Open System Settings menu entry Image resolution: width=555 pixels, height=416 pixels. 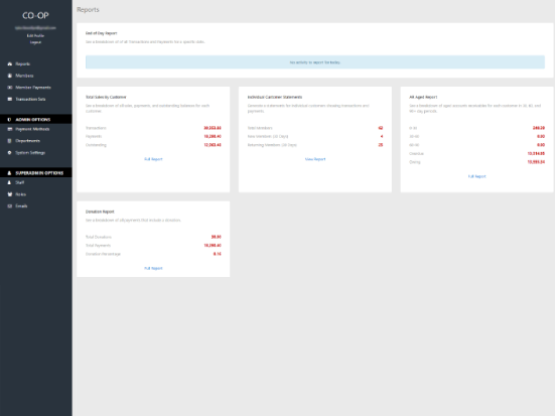point(30,153)
